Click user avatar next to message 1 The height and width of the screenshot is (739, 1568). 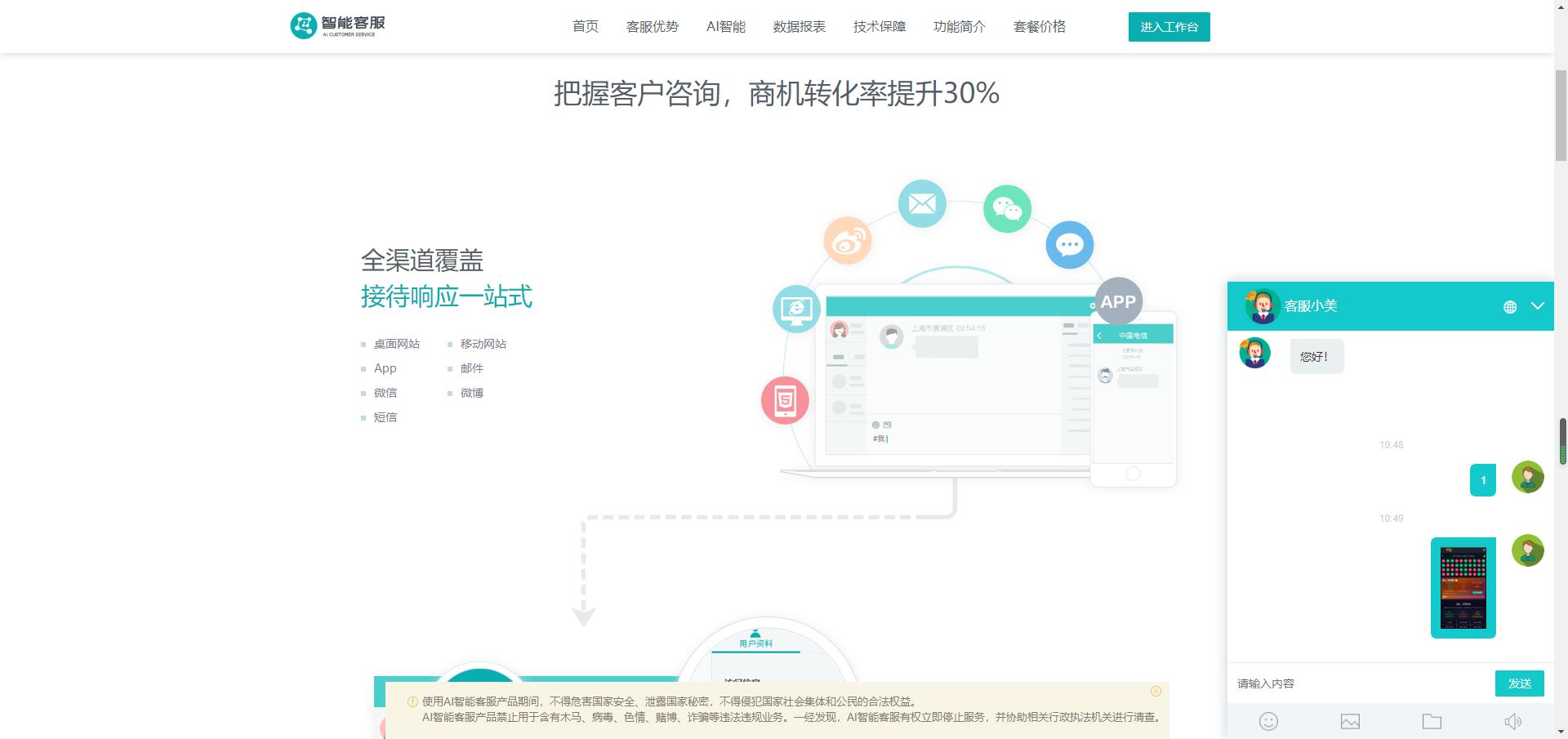1528,477
